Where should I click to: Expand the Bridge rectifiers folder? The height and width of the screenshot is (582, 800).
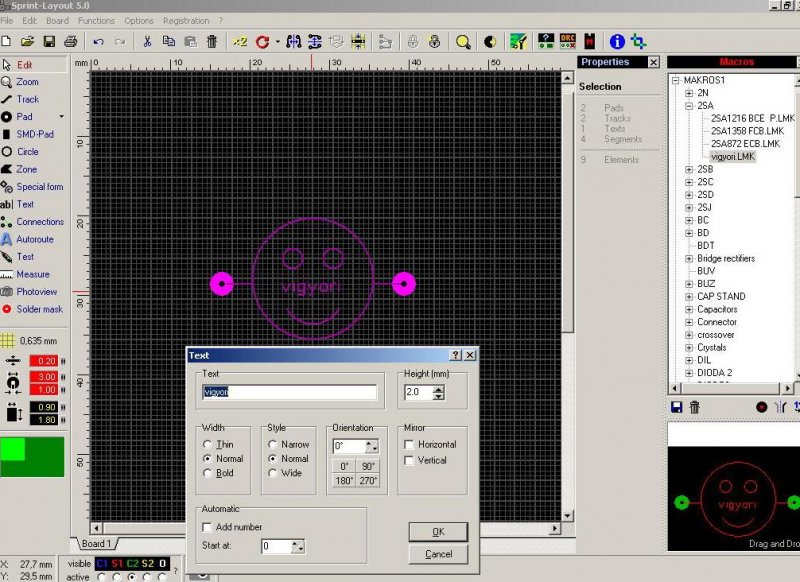coord(689,259)
